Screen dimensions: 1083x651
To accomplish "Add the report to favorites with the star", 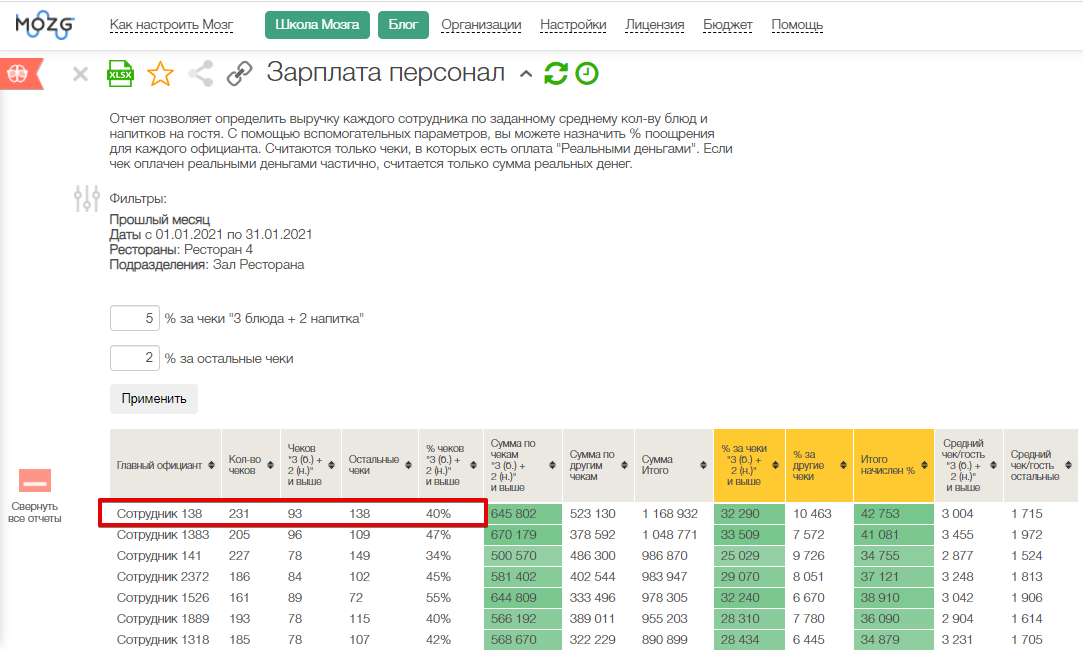I will (160, 74).
